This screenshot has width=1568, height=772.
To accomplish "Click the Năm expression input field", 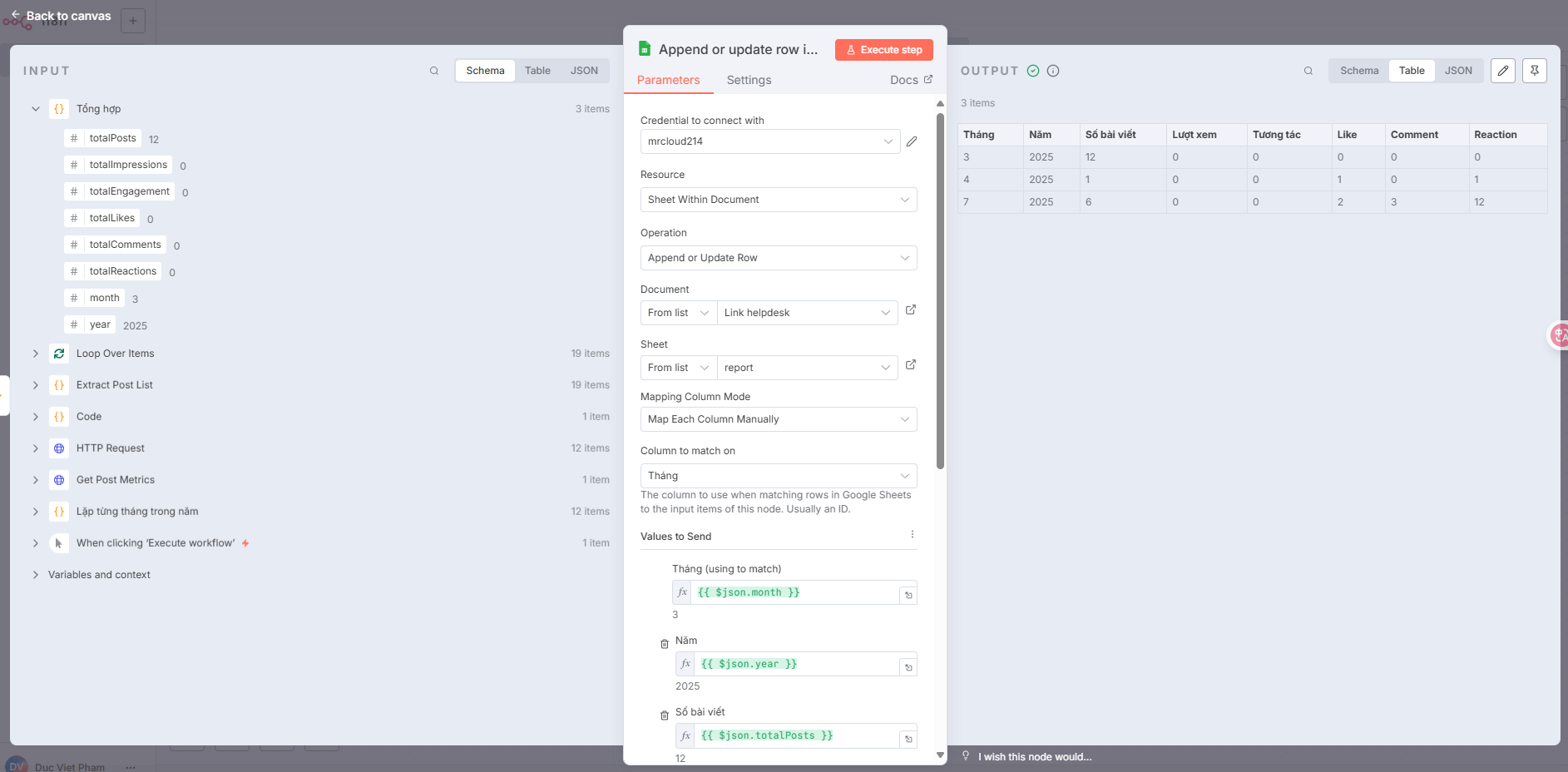I will [796, 664].
